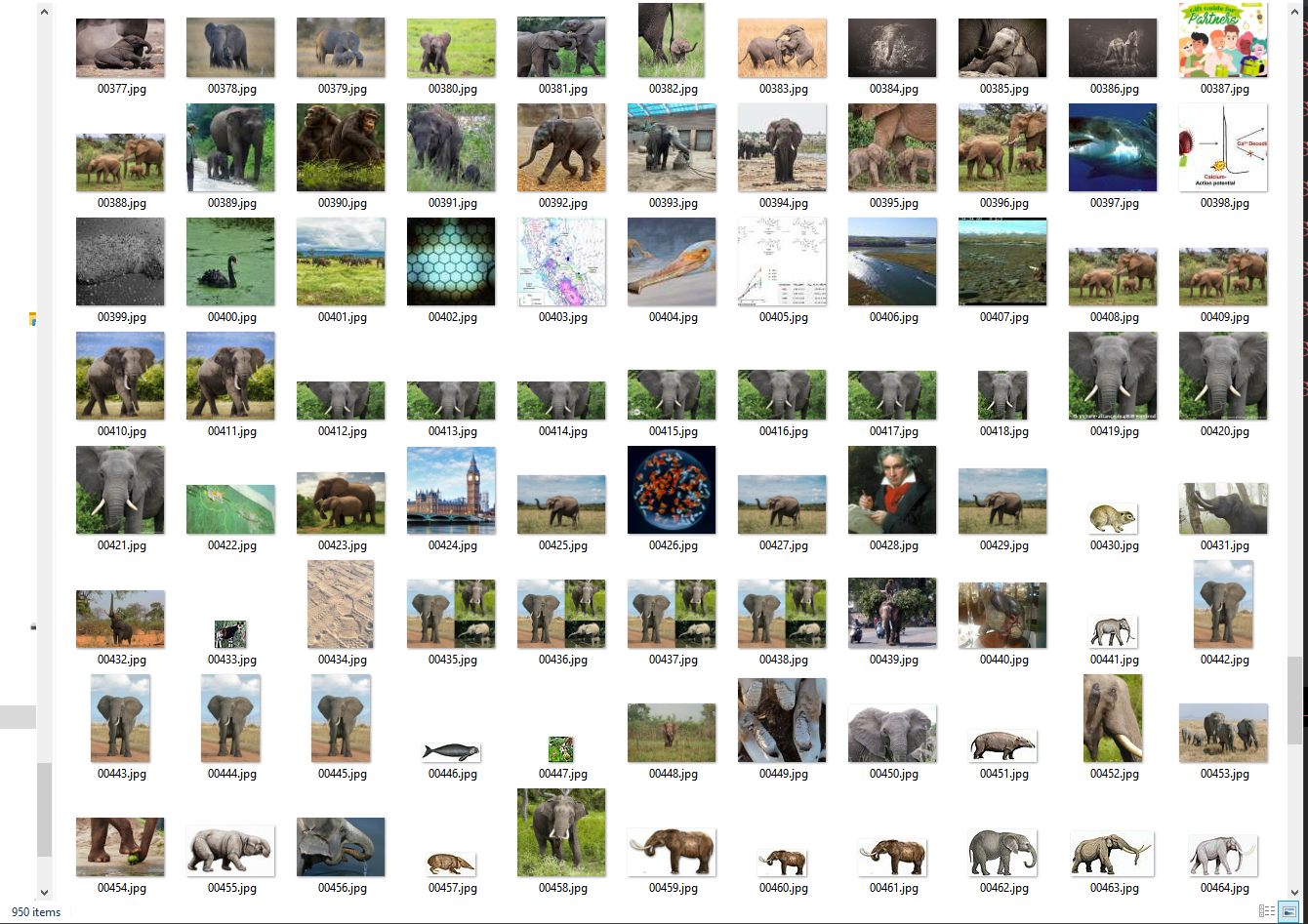Click navigation pane scroll-down arrow
The image size is (1308, 924).
click(x=42, y=892)
